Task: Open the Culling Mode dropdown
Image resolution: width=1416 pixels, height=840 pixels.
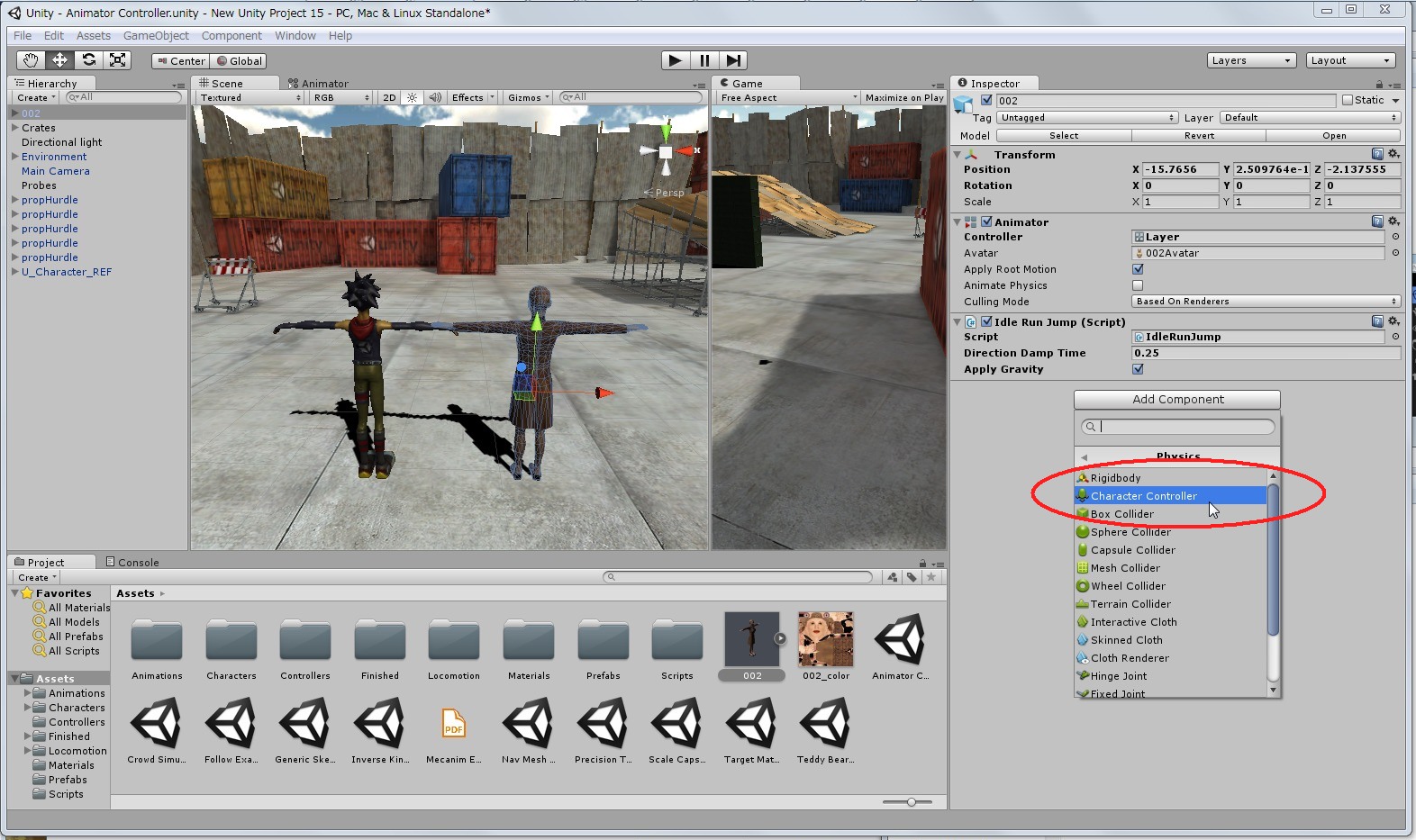Action: [1266, 302]
